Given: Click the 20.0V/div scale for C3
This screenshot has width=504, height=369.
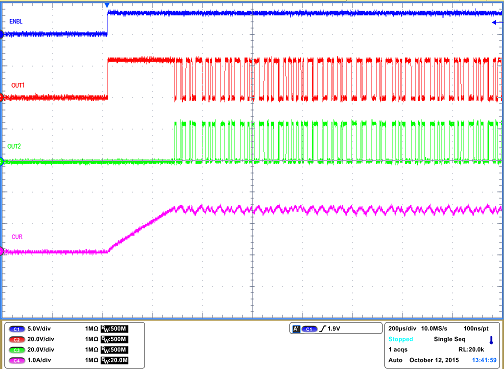Looking at the screenshot, I should (x=41, y=350).
